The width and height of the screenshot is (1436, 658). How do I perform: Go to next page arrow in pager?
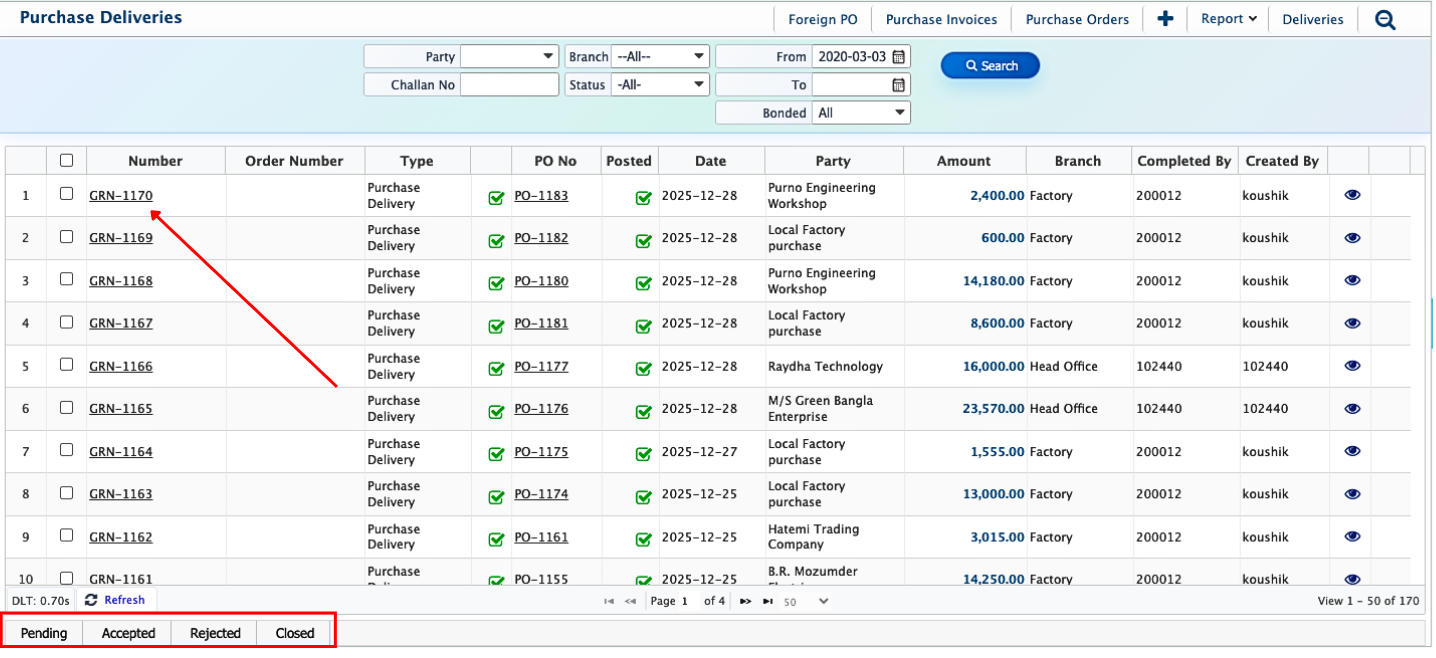745,601
